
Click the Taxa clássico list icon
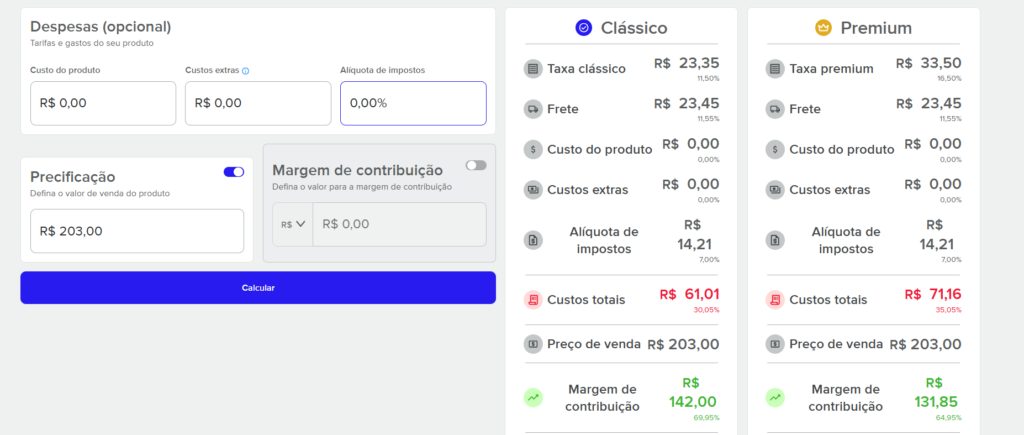click(533, 69)
